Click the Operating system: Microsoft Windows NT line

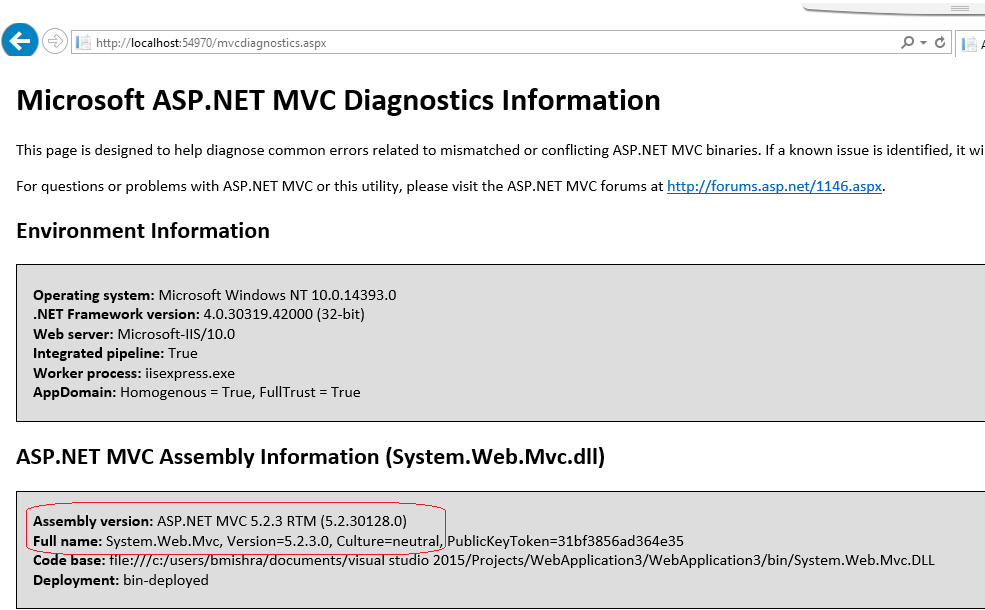pyautogui.click(x=214, y=295)
